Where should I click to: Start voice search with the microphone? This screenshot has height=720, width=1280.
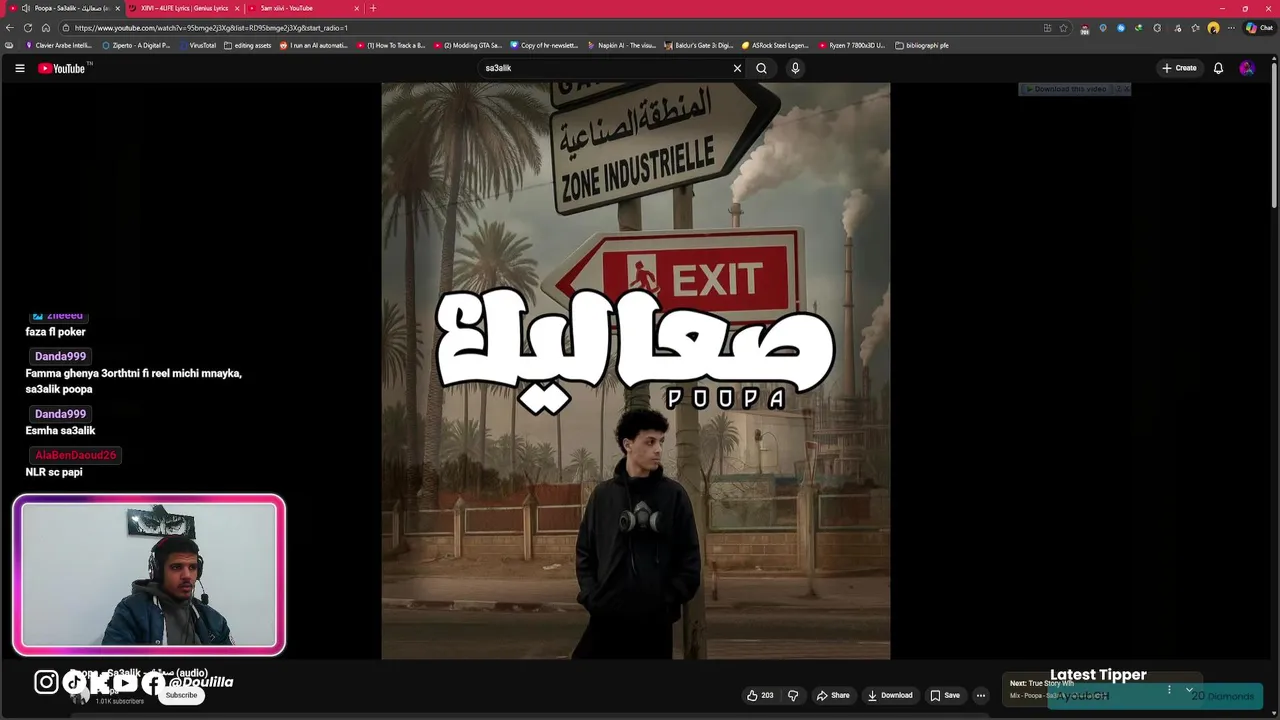pos(795,68)
